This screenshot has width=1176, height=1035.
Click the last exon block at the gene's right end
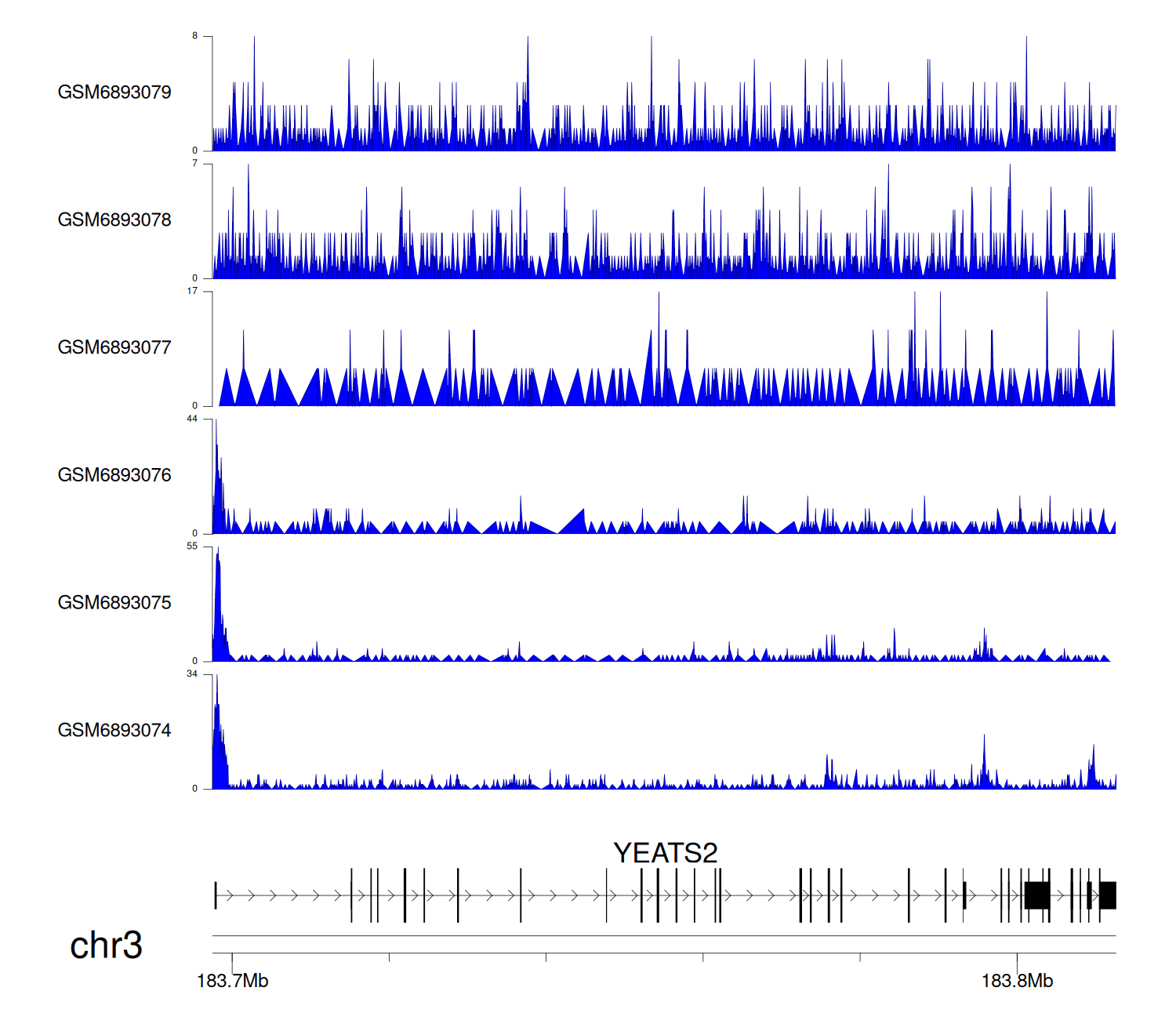pyautogui.click(x=1107, y=895)
